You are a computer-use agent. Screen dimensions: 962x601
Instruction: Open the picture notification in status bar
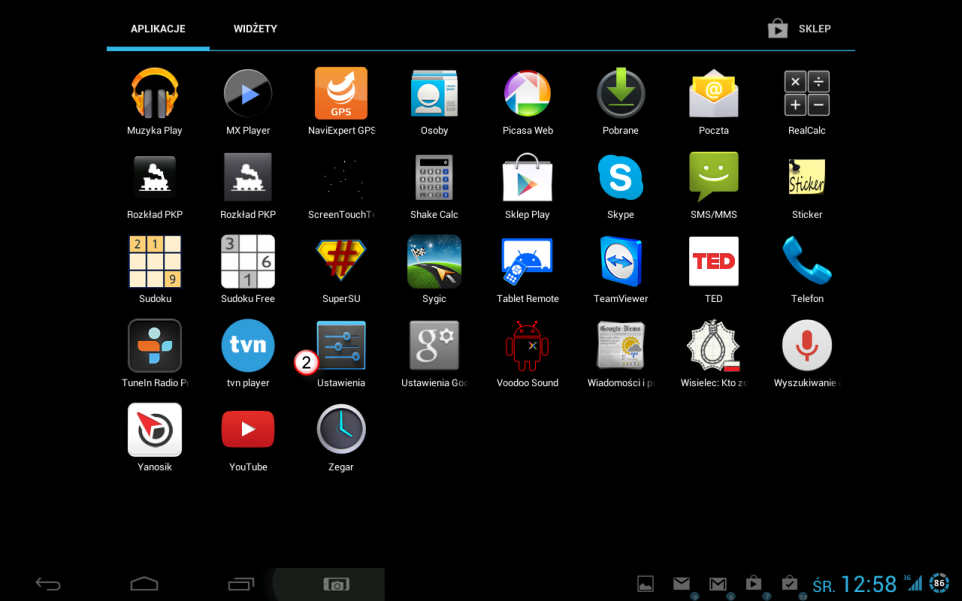coord(645,584)
